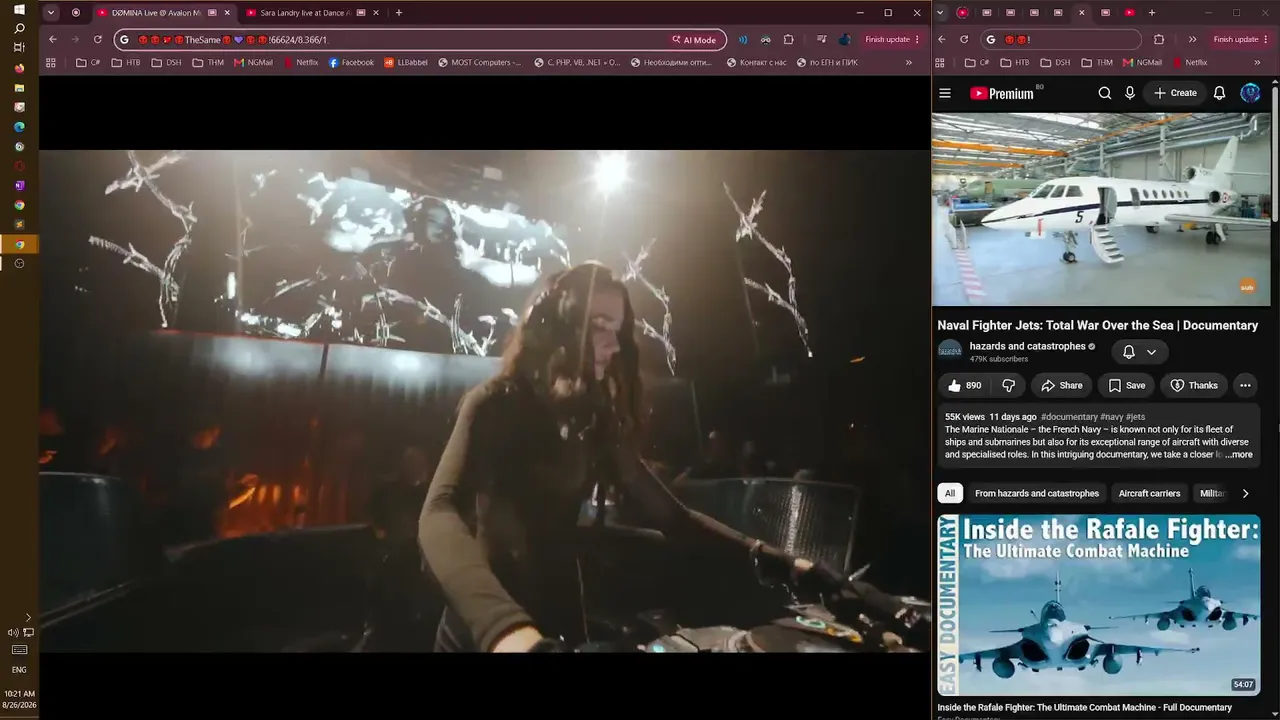Open tab search dropdown in right browser

tap(940, 13)
